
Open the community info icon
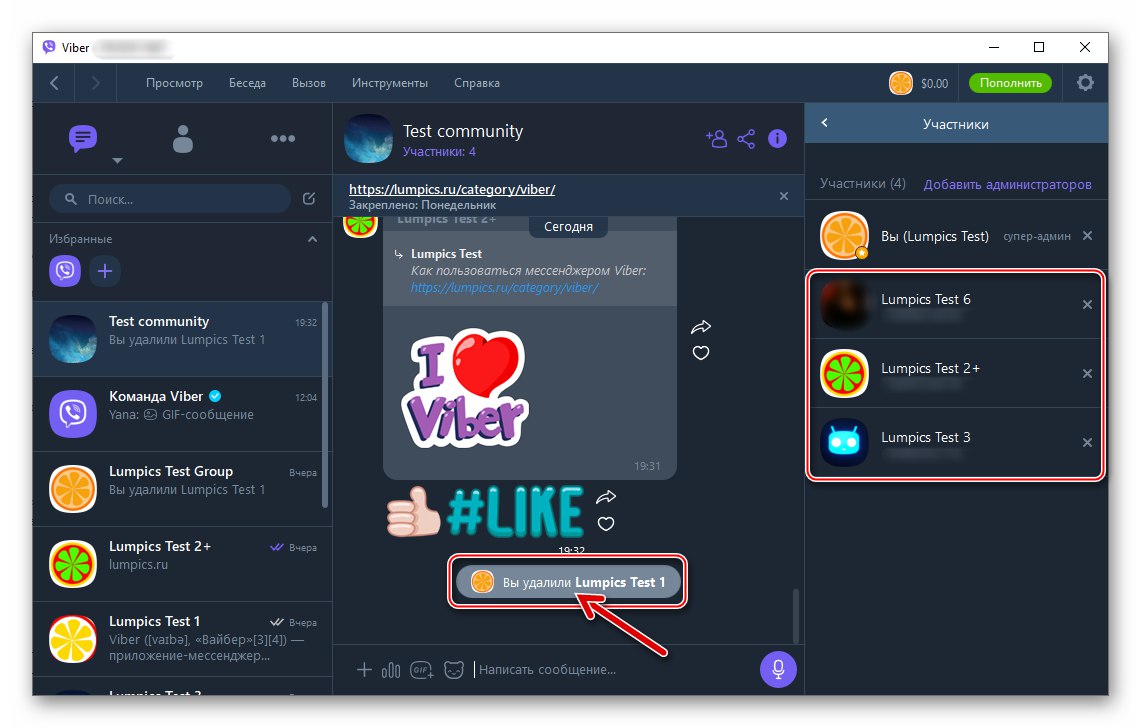[x=777, y=138]
